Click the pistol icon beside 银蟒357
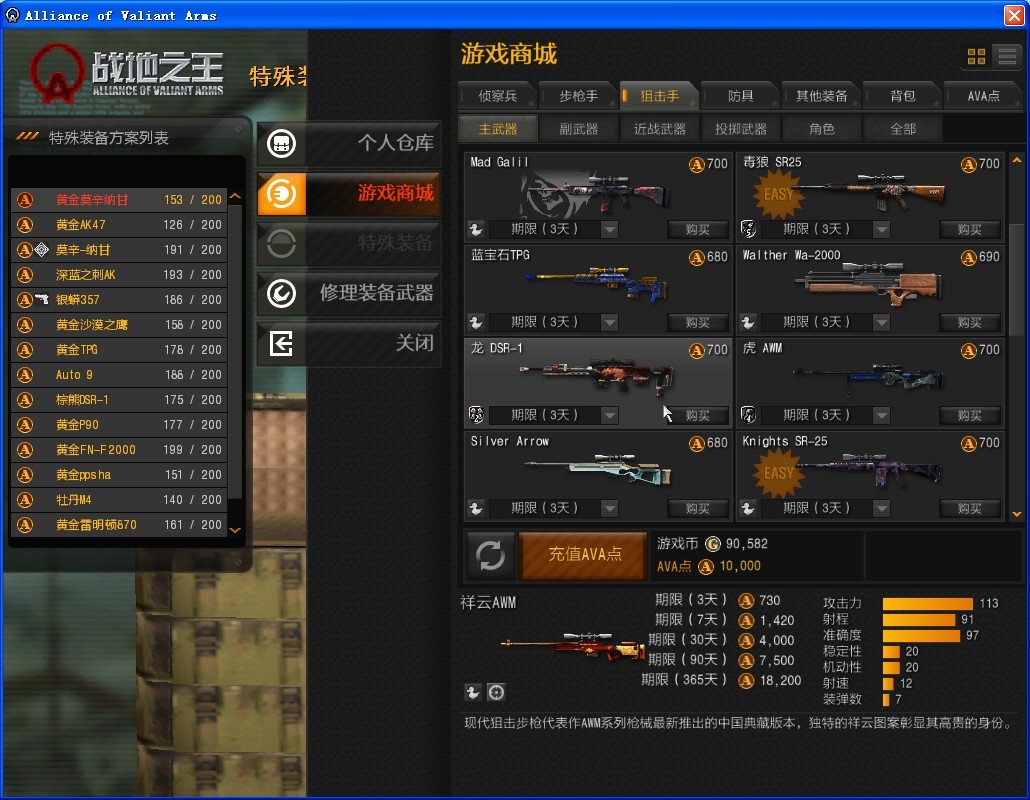 click(x=42, y=300)
